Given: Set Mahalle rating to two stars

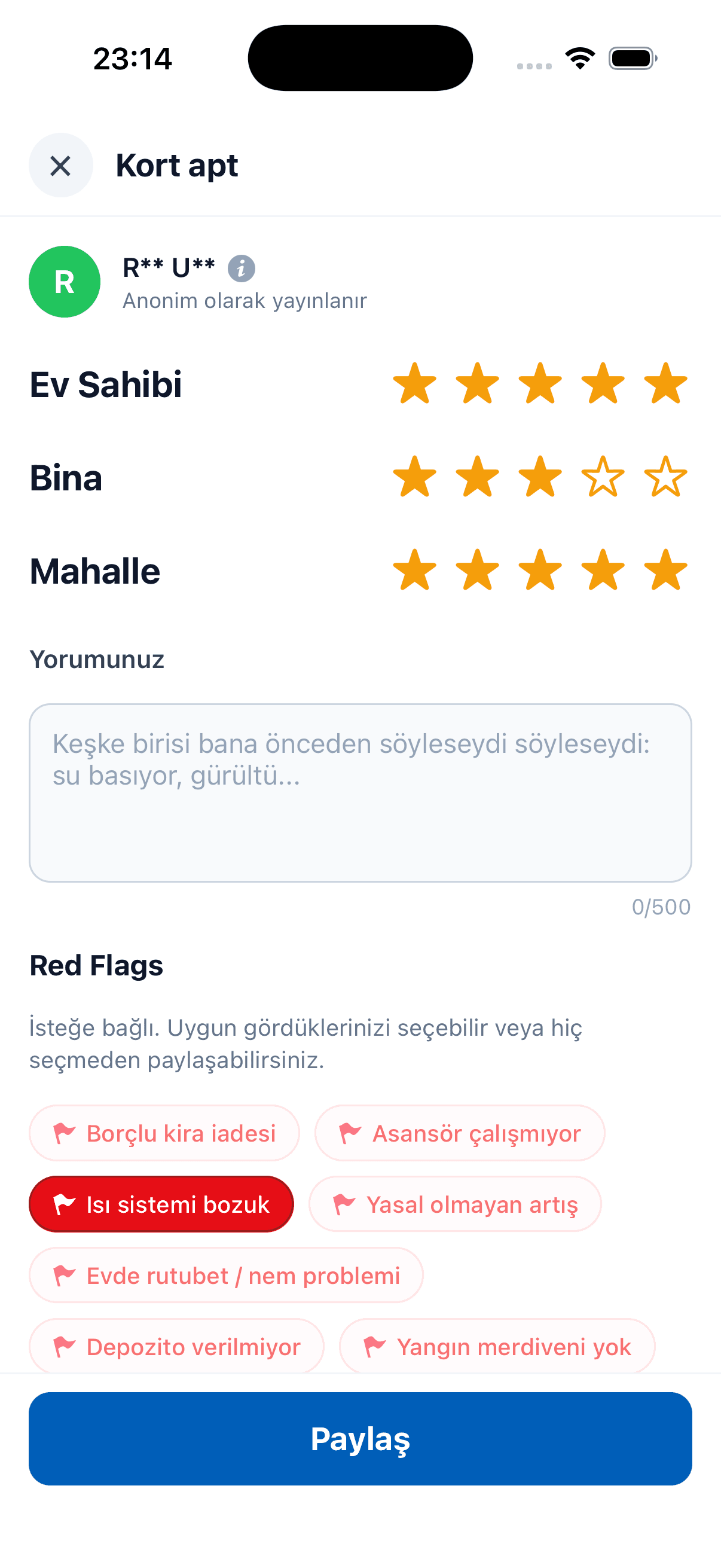Looking at the screenshot, I should pyautogui.click(x=478, y=571).
